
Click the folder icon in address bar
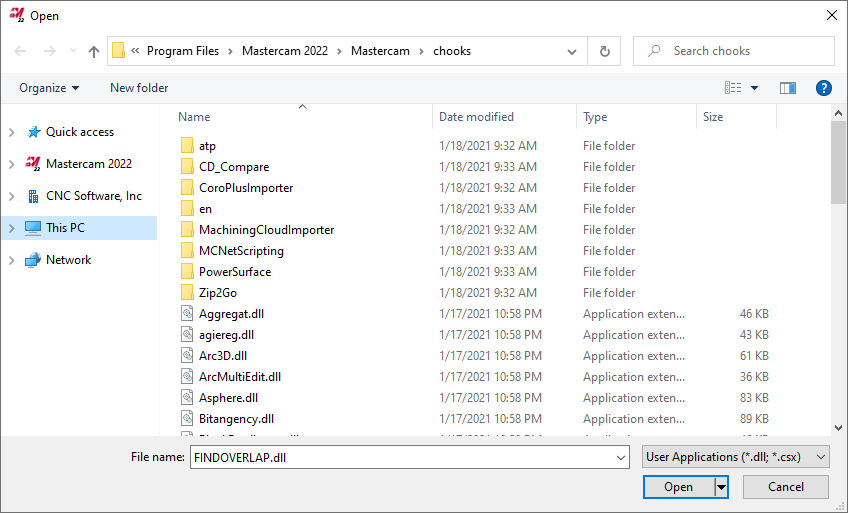coord(118,51)
